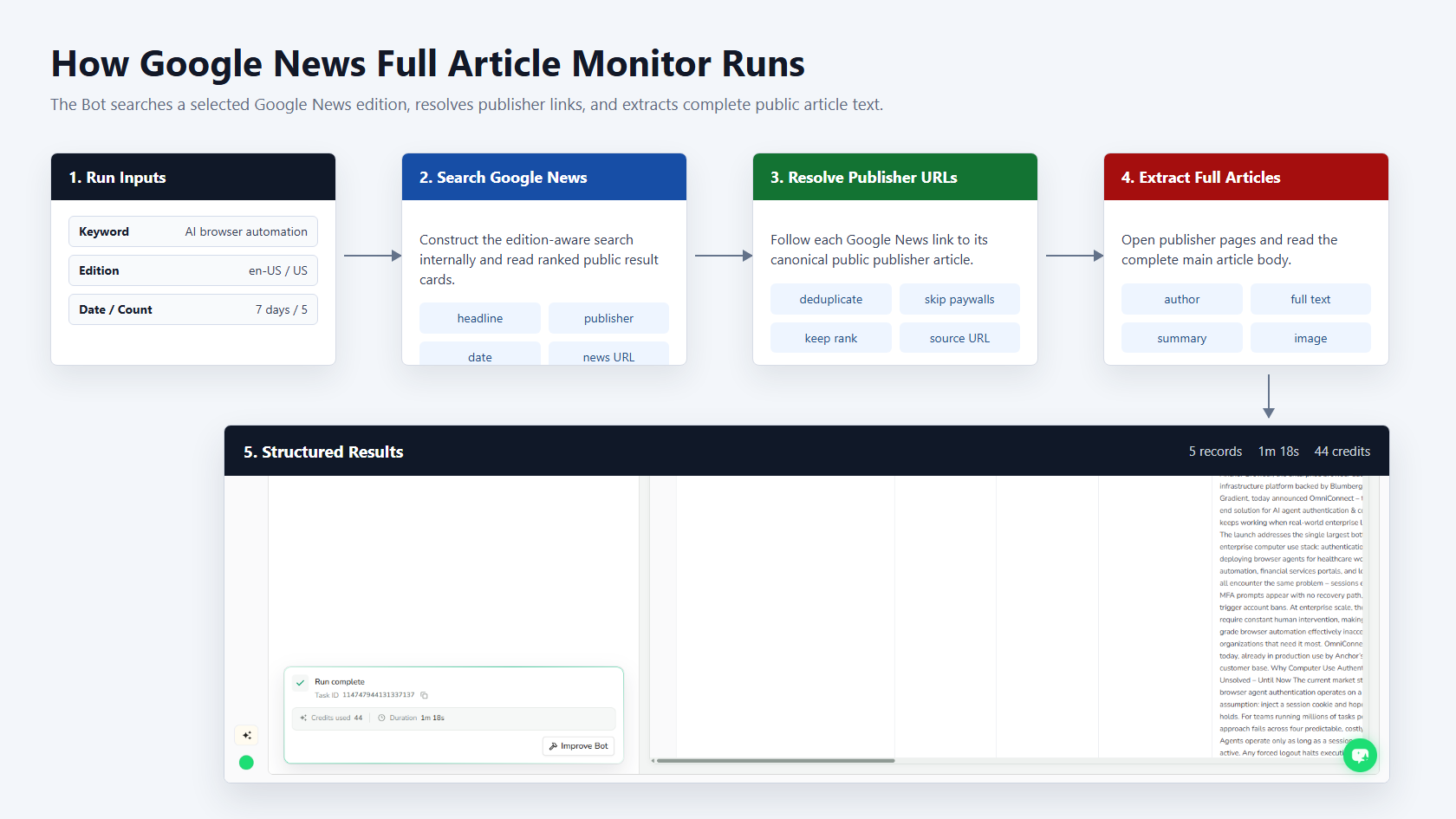Click the Improve Bot button
Image resolution: width=1456 pixels, height=819 pixels.
(579, 746)
